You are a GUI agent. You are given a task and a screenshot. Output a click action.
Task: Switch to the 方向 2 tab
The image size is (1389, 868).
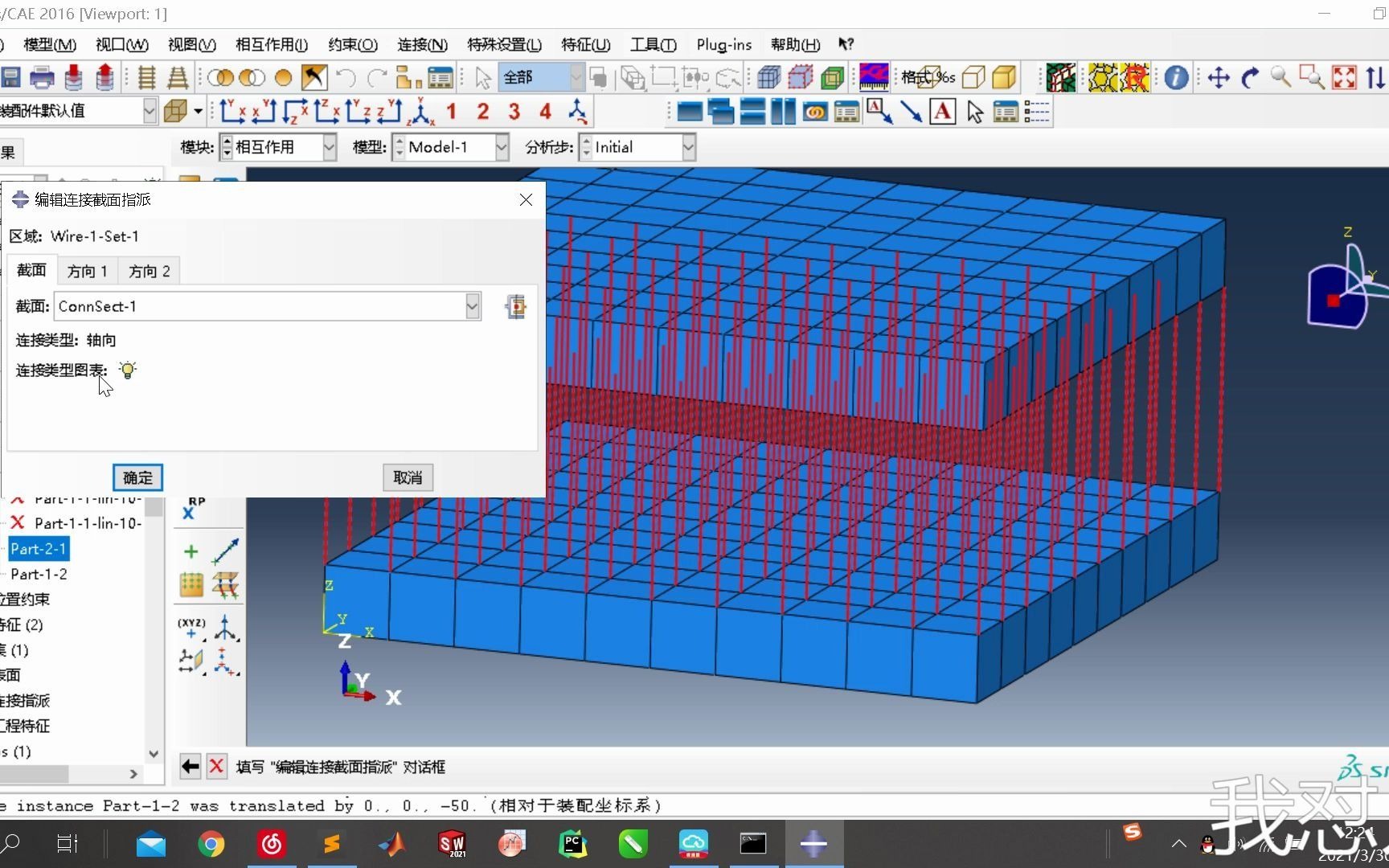pos(150,271)
